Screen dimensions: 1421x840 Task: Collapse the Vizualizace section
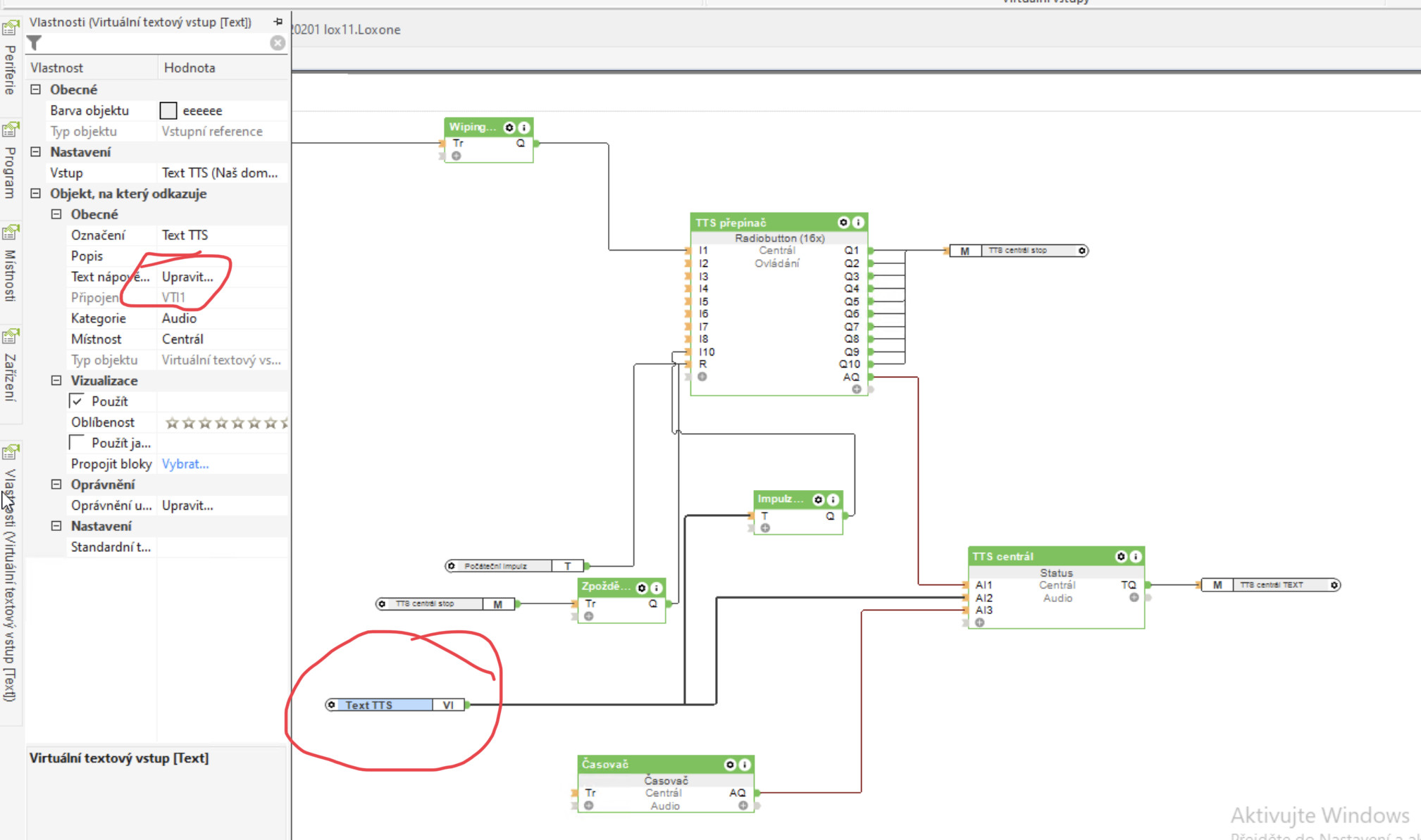56,381
